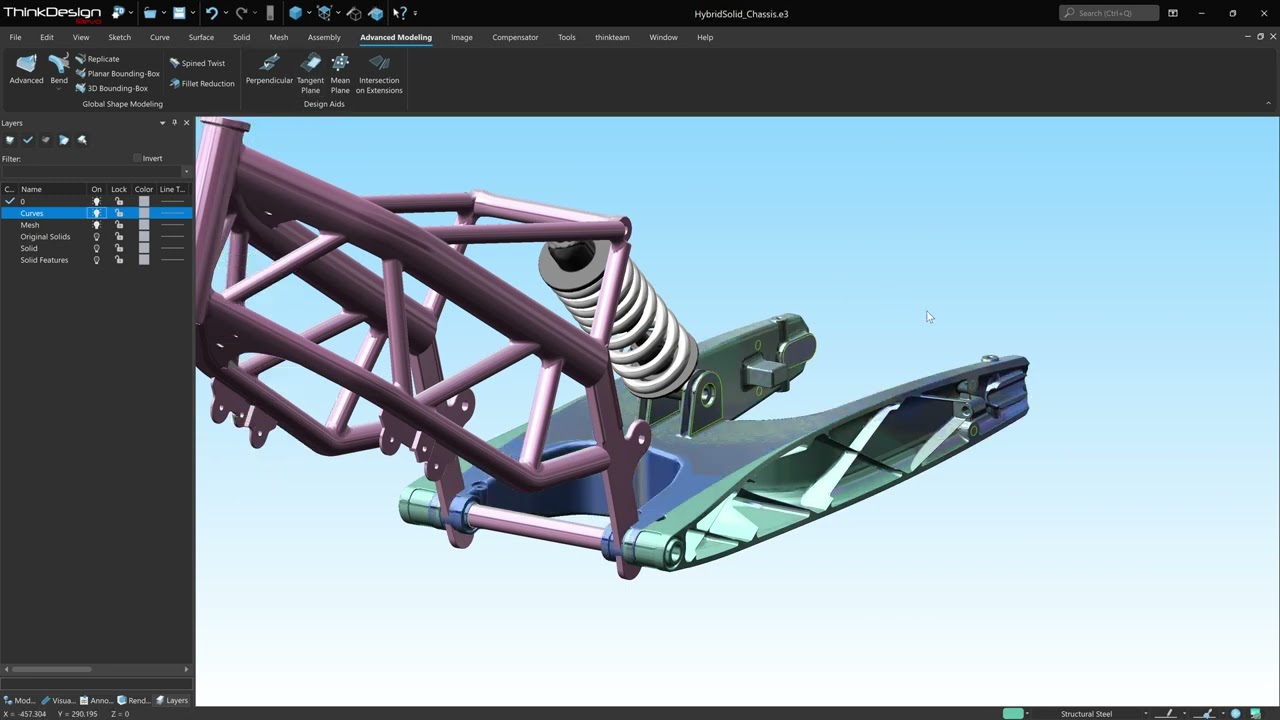Click the Save disk icon
This screenshot has width=1280, height=720.
(179, 13)
